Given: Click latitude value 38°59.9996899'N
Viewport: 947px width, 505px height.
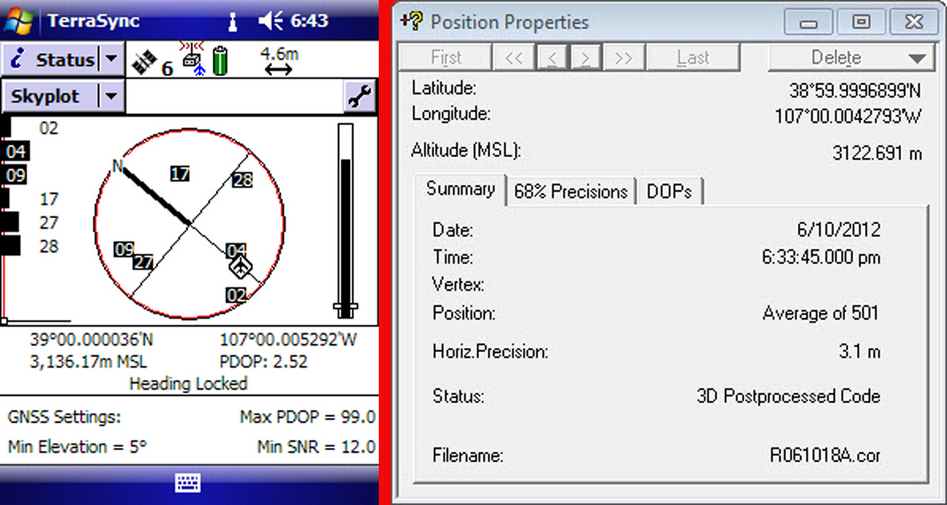Looking at the screenshot, I should pyautogui.click(x=855, y=91).
